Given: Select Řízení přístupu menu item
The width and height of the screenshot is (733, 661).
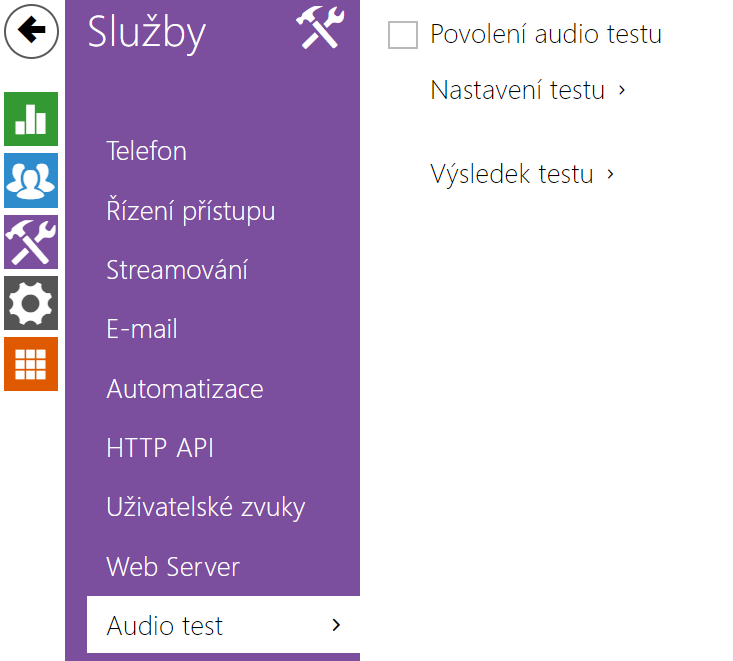Looking at the screenshot, I should [x=191, y=210].
